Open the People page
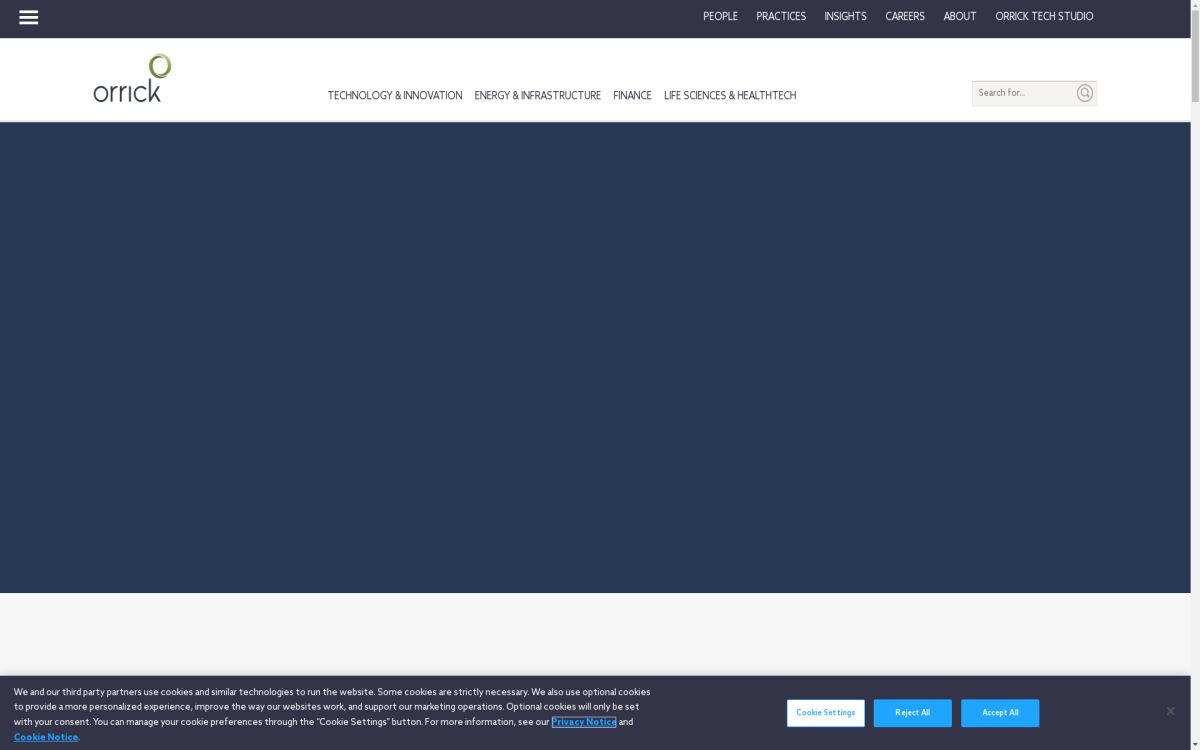The width and height of the screenshot is (1200, 750). point(720,16)
